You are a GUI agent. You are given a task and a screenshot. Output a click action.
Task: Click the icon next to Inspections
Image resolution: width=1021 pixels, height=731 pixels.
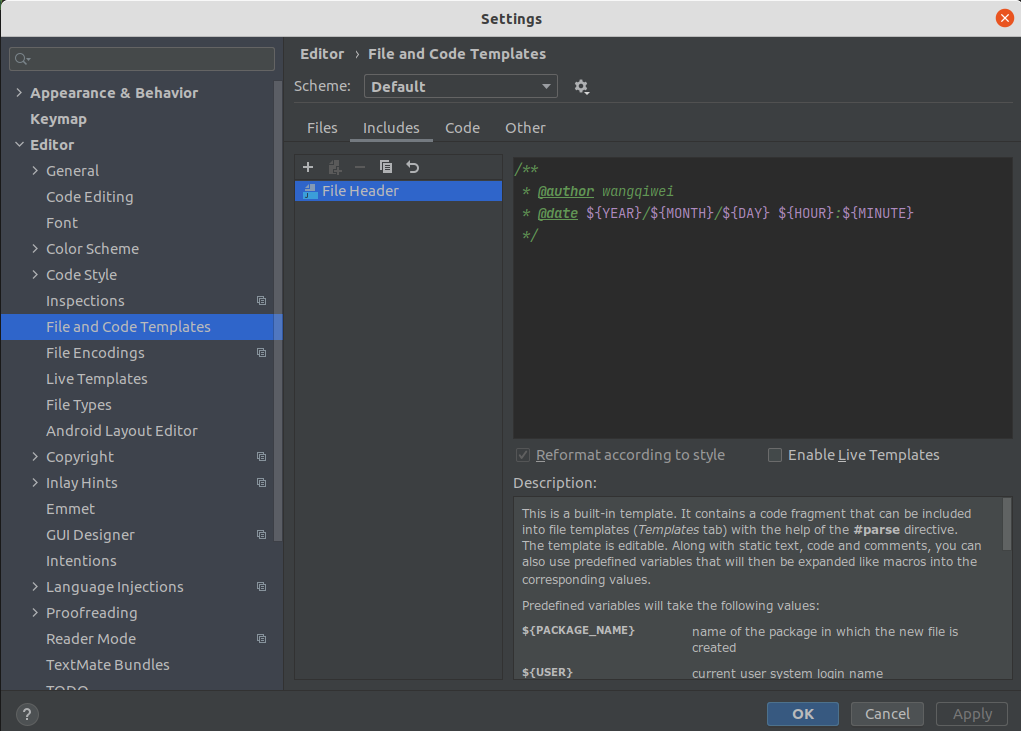tap(261, 301)
